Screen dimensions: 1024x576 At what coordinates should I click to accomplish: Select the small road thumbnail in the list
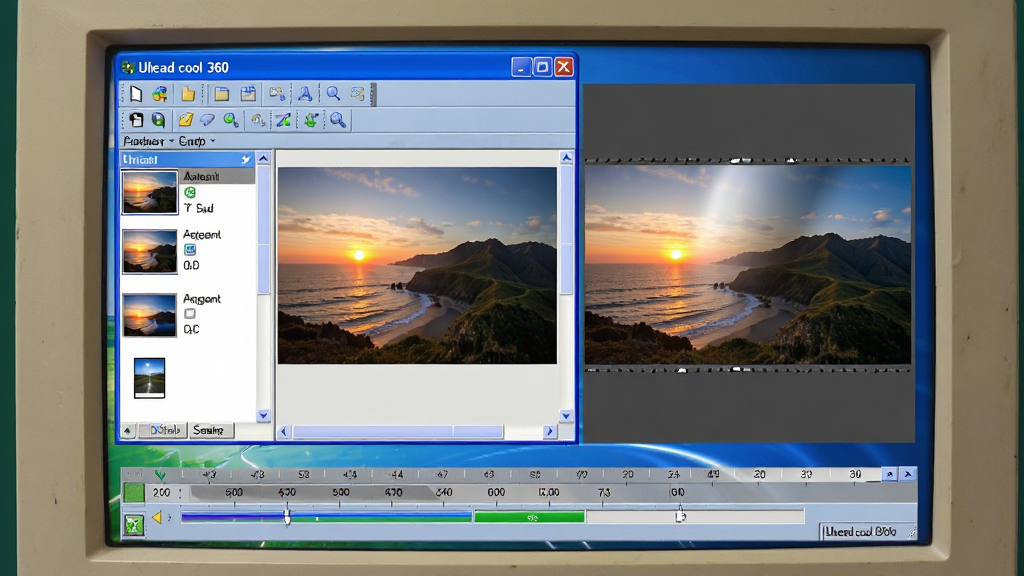click(x=150, y=377)
